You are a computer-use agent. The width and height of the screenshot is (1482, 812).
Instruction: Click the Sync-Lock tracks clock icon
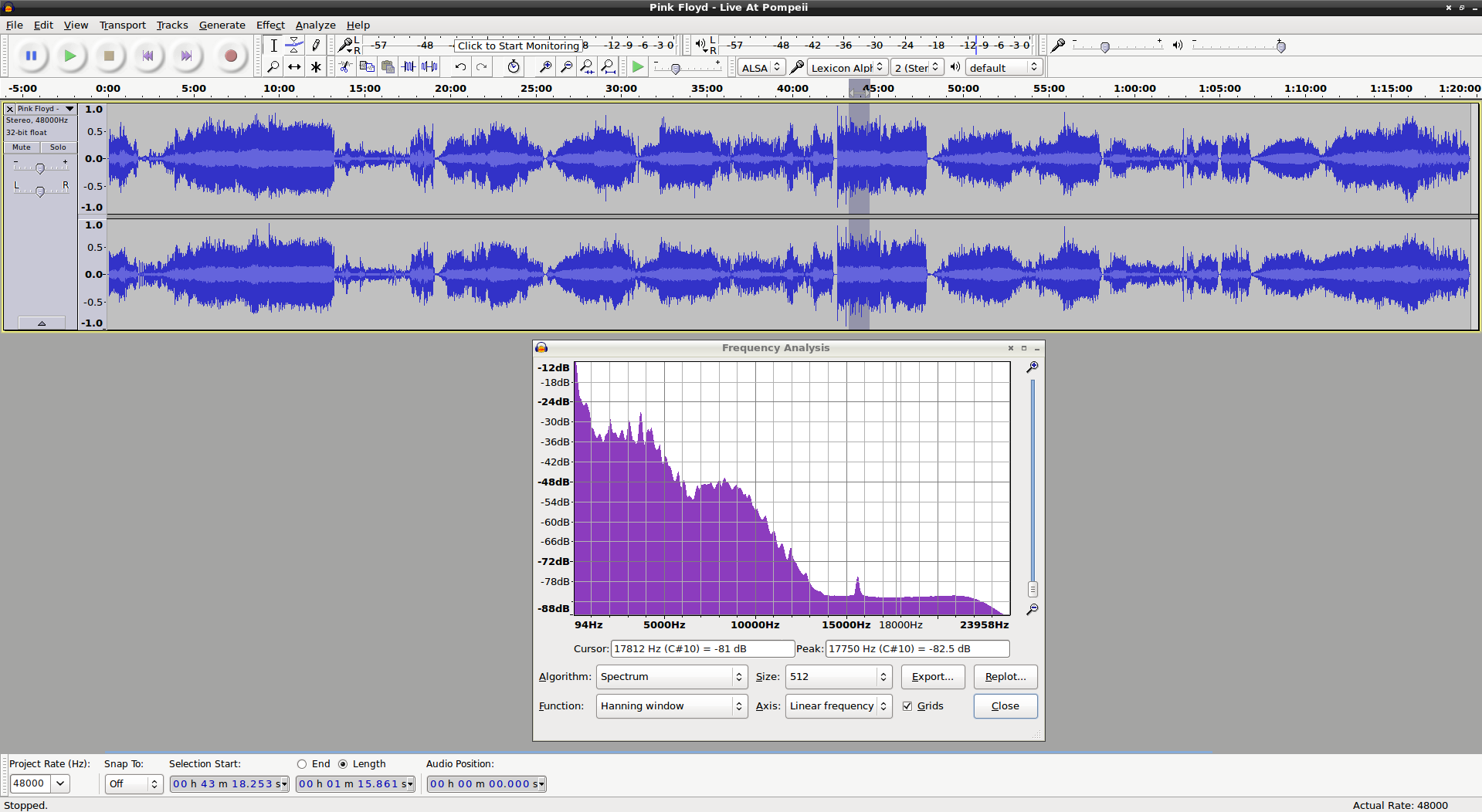pyautogui.click(x=514, y=67)
